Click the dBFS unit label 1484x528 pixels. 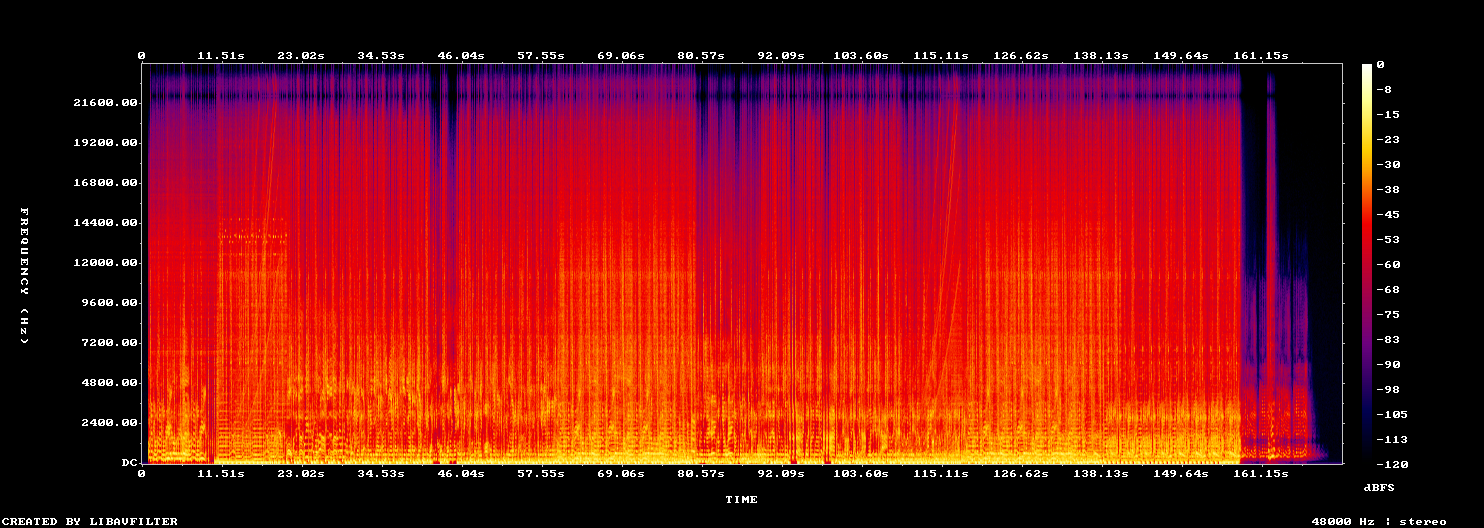(1379, 487)
